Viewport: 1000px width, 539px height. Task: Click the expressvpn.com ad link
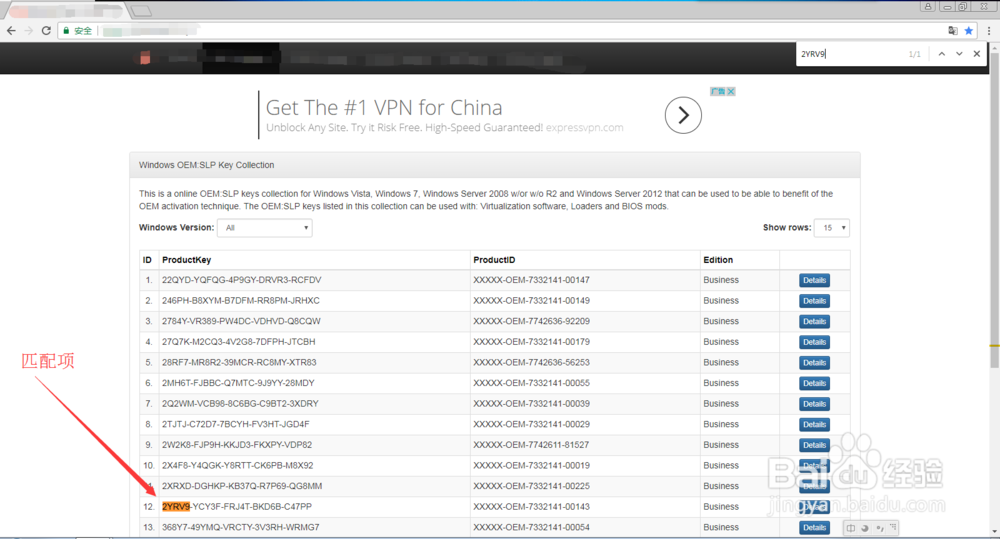click(584, 128)
